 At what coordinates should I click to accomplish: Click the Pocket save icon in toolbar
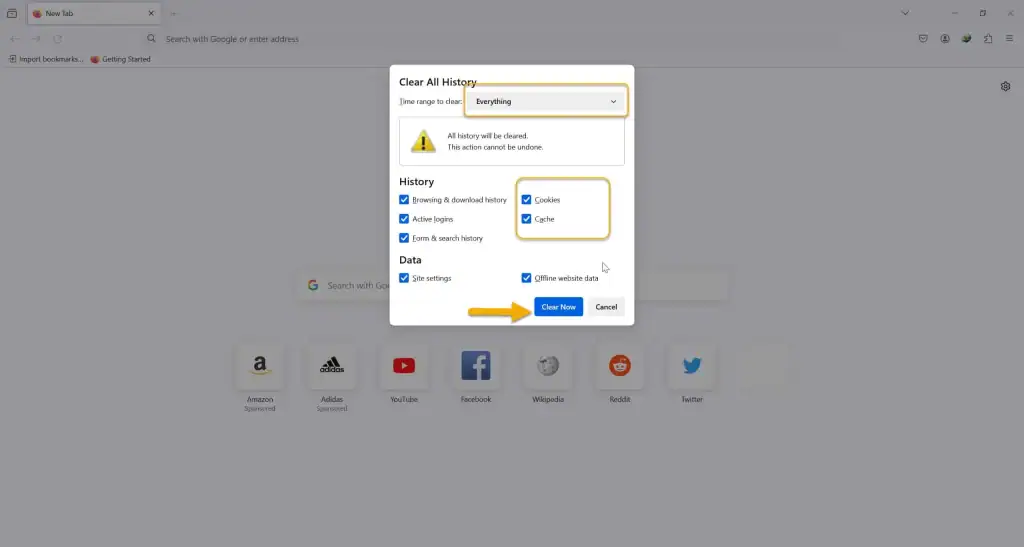[923, 39]
